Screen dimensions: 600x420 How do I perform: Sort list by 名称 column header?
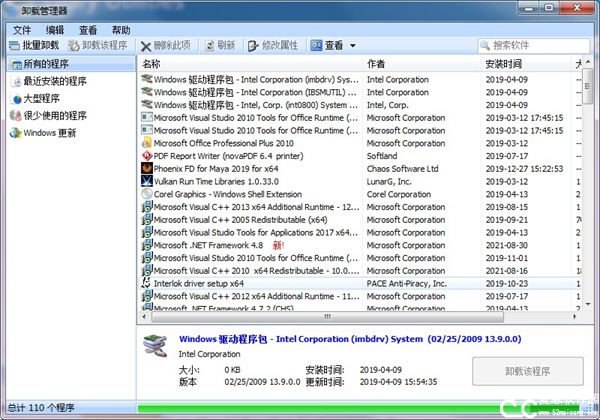point(250,64)
